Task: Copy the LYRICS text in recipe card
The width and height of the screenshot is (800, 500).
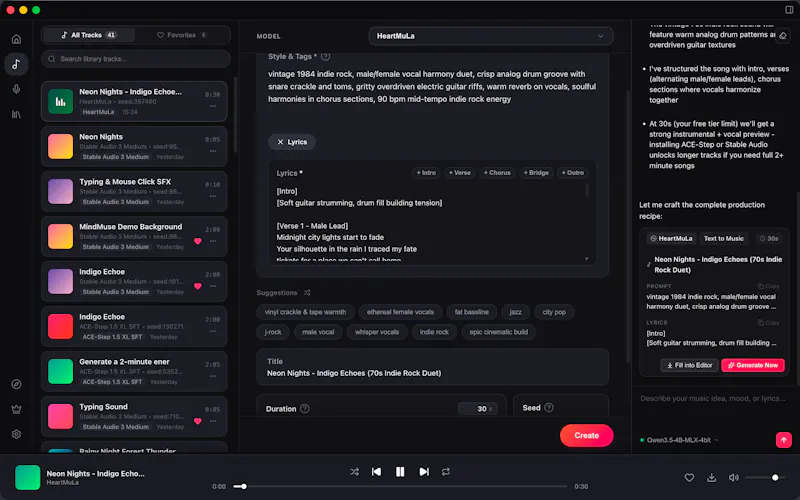Action: (x=768, y=322)
